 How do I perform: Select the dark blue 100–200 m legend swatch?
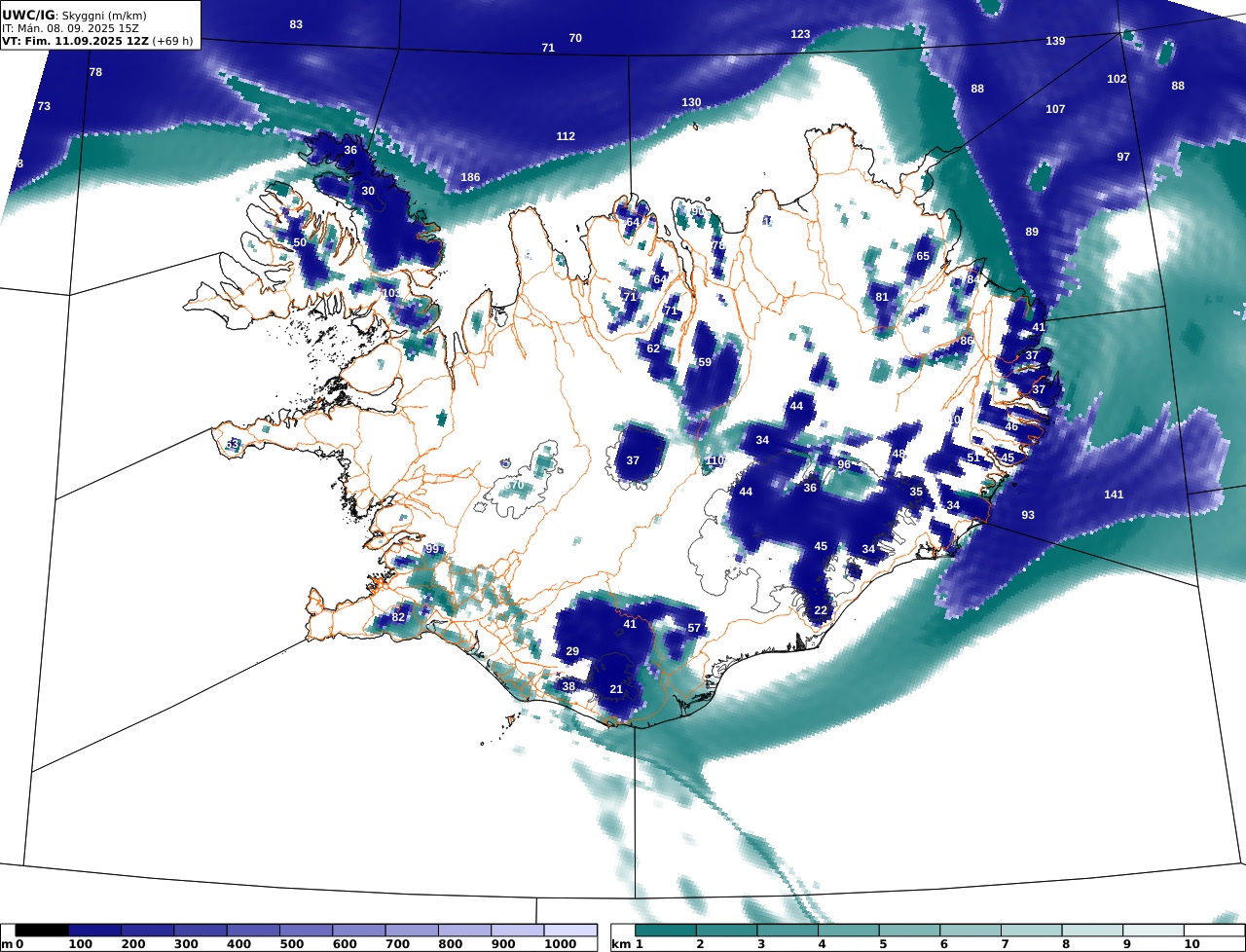pos(94,931)
